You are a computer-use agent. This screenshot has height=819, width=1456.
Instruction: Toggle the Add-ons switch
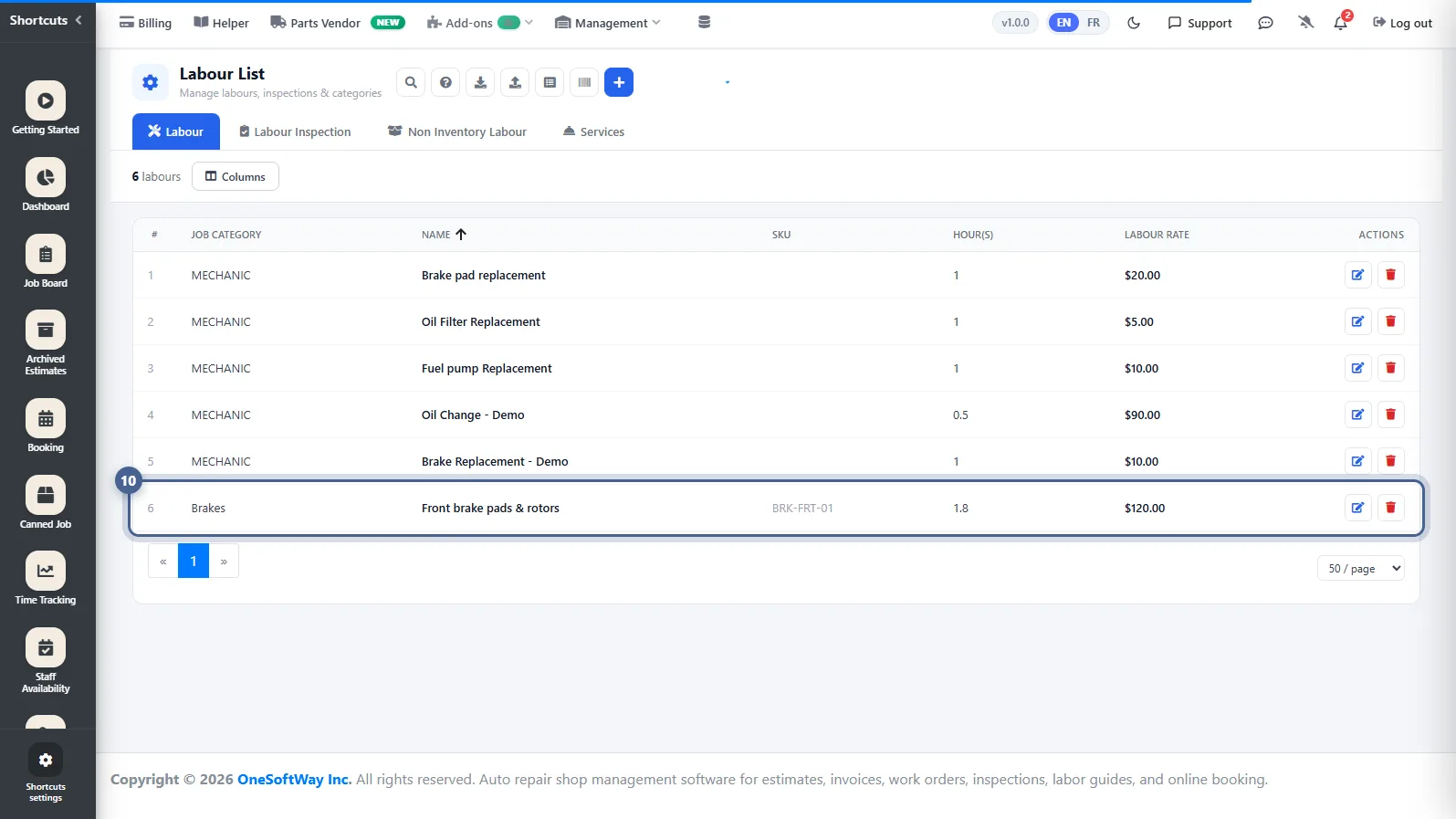[x=508, y=23]
